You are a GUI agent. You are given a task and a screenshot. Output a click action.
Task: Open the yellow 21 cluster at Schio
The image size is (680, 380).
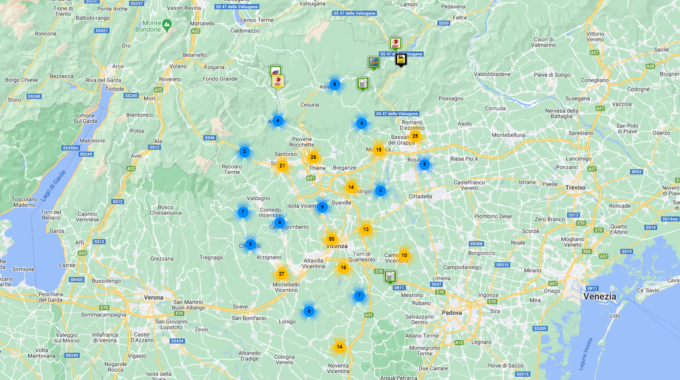coord(282,165)
